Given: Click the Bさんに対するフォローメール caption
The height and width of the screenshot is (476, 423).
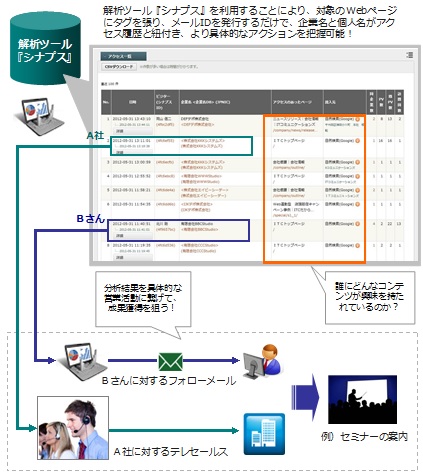Looking at the screenshot, I should pos(169,381).
